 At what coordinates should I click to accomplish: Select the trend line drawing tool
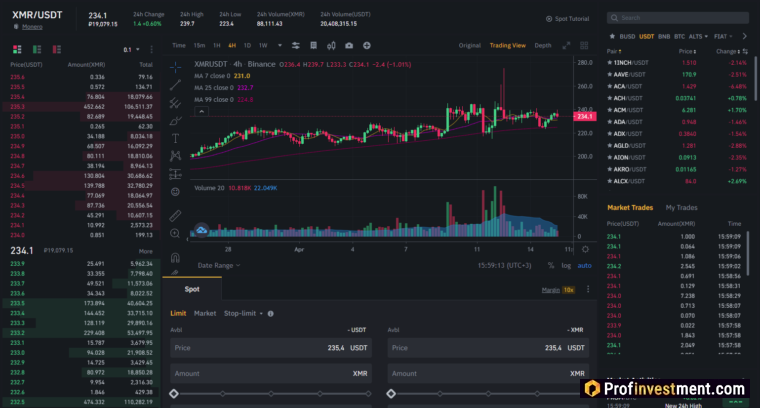pyautogui.click(x=175, y=85)
